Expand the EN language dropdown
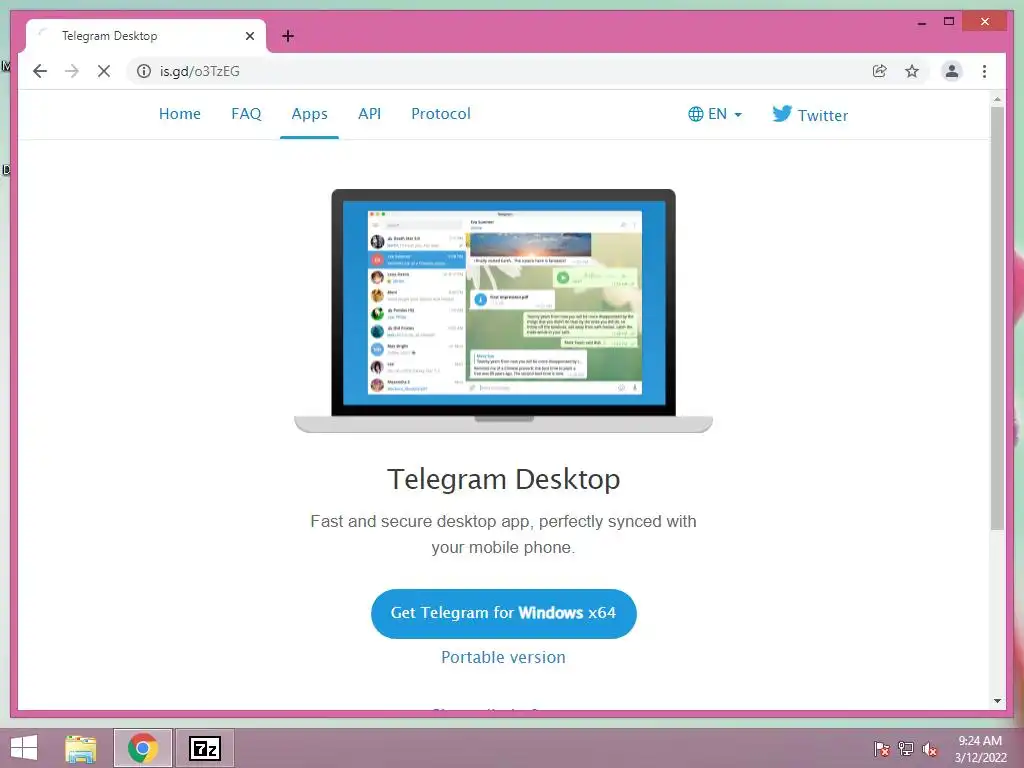This screenshot has height=768, width=1024. click(715, 114)
